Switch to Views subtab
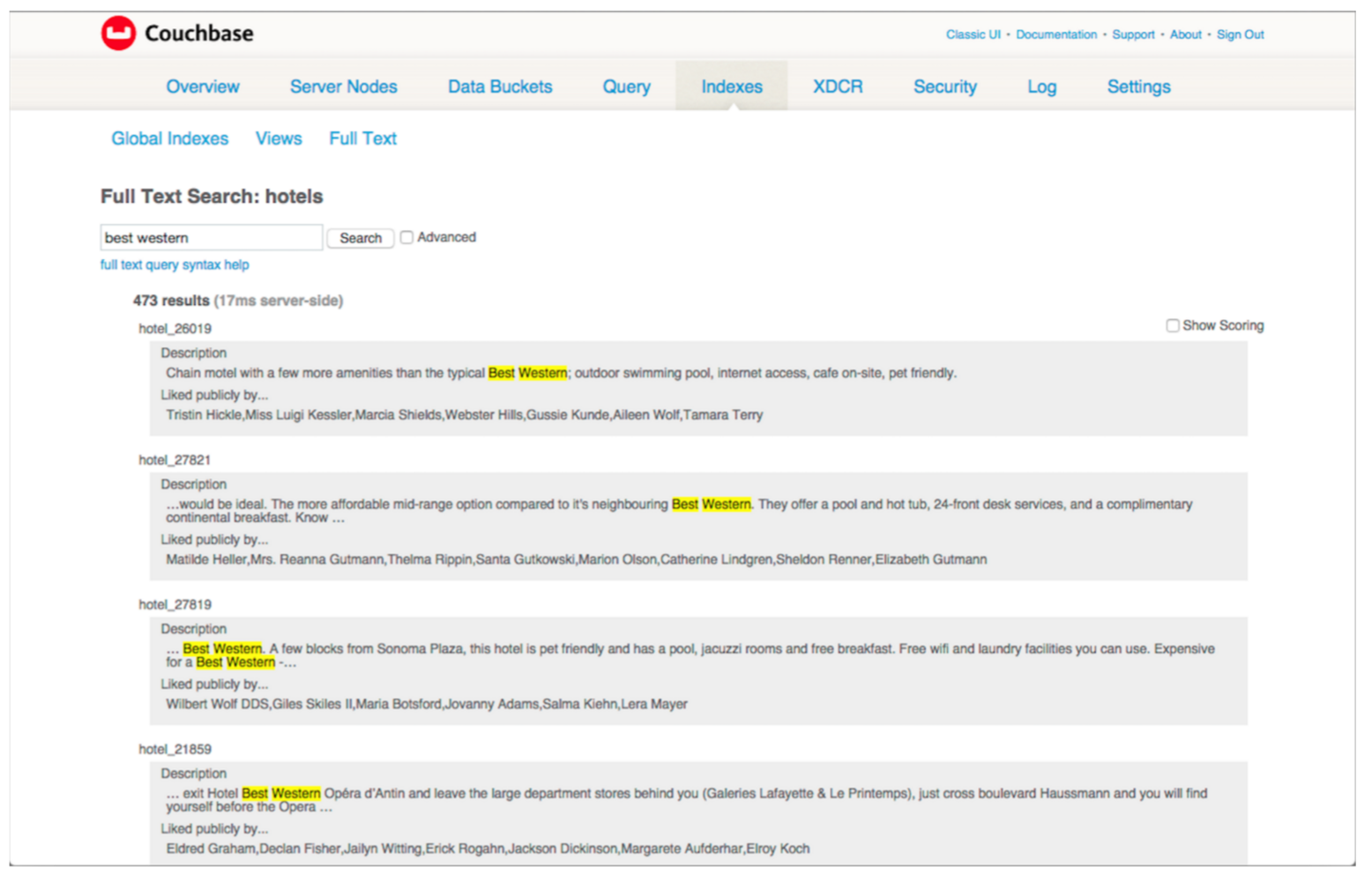1372x878 pixels. pos(279,138)
